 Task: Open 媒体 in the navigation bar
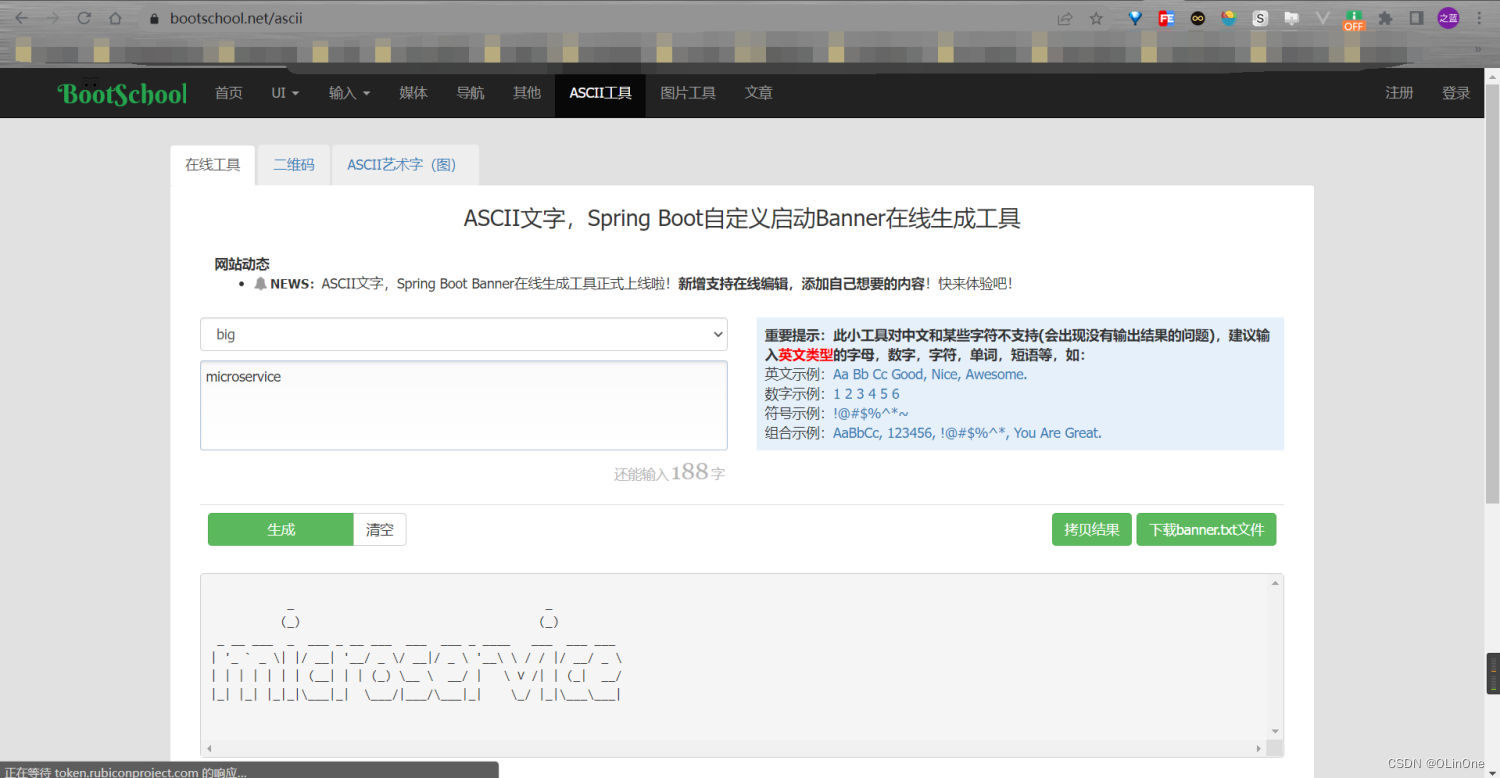413,93
